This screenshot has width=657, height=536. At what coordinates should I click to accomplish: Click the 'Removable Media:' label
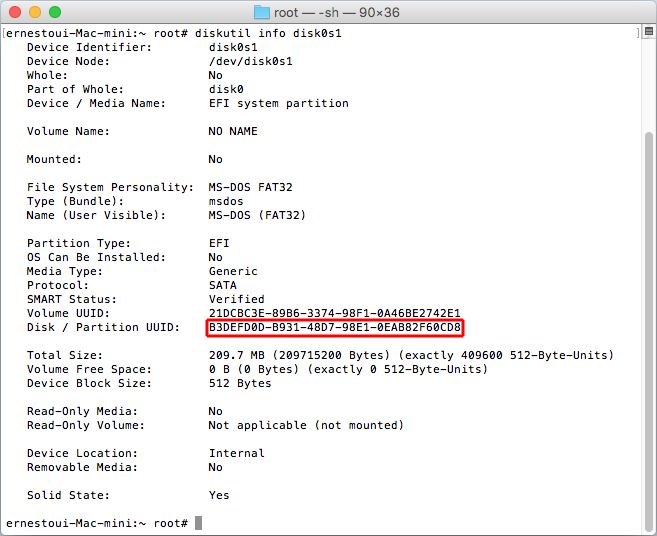pyautogui.click(x=82, y=467)
